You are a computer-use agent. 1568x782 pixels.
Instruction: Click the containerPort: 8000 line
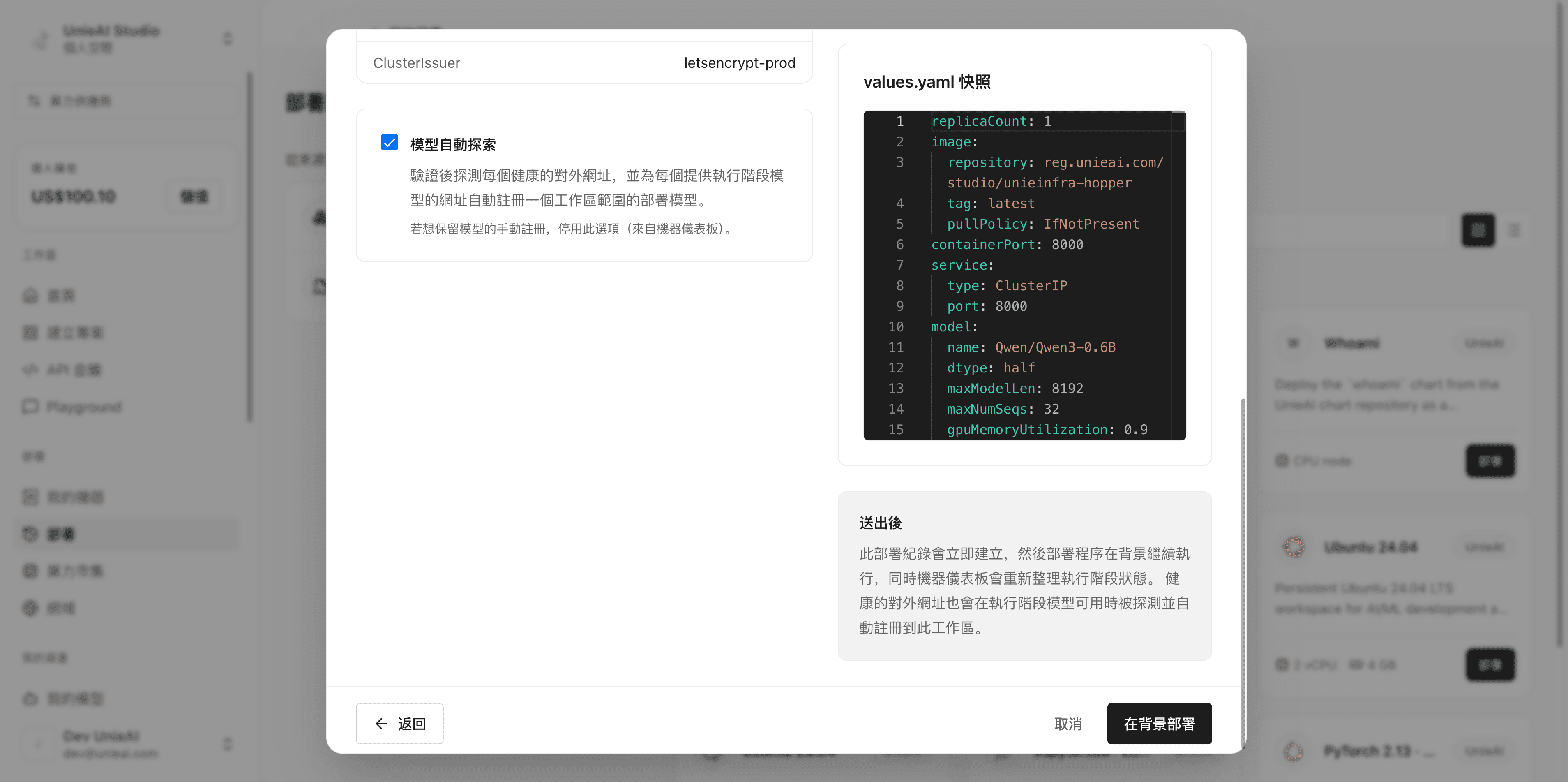1007,244
